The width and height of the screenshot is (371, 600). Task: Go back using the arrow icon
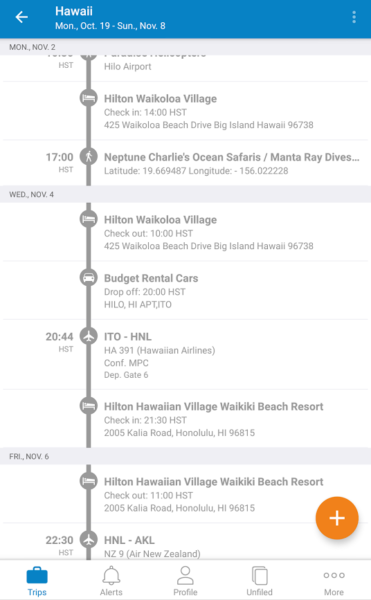pyautogui.click(x=21, y=17)
